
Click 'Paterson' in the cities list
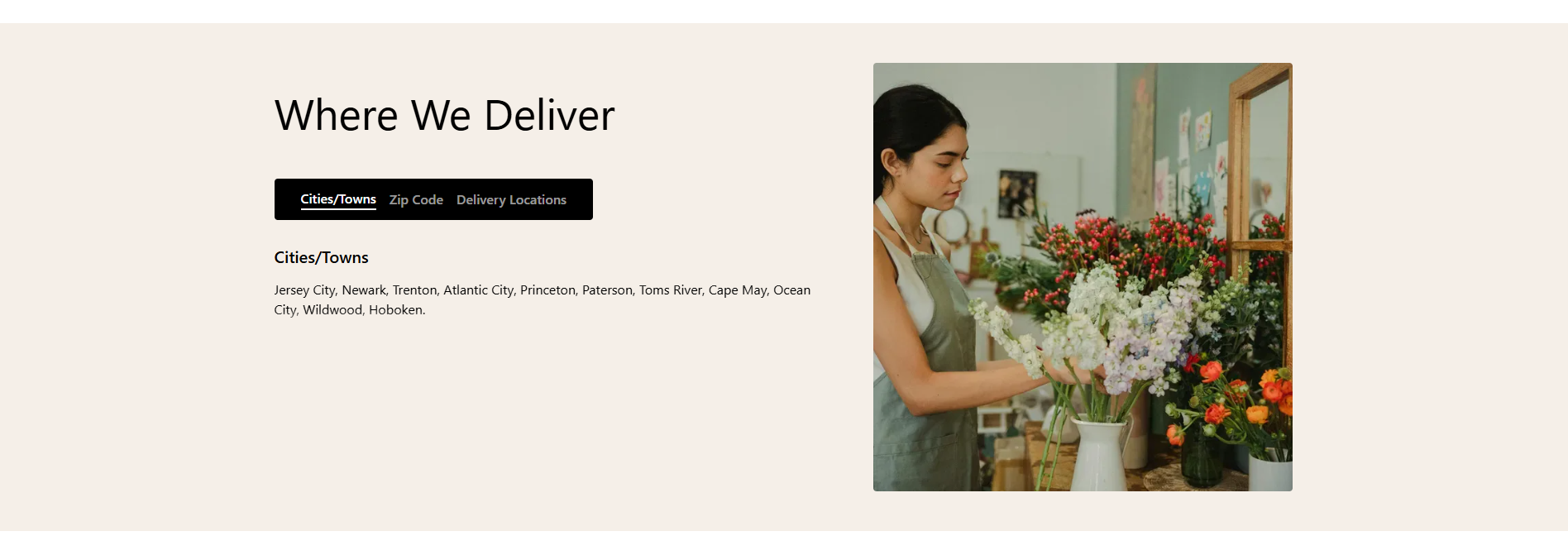click(607, 290)
